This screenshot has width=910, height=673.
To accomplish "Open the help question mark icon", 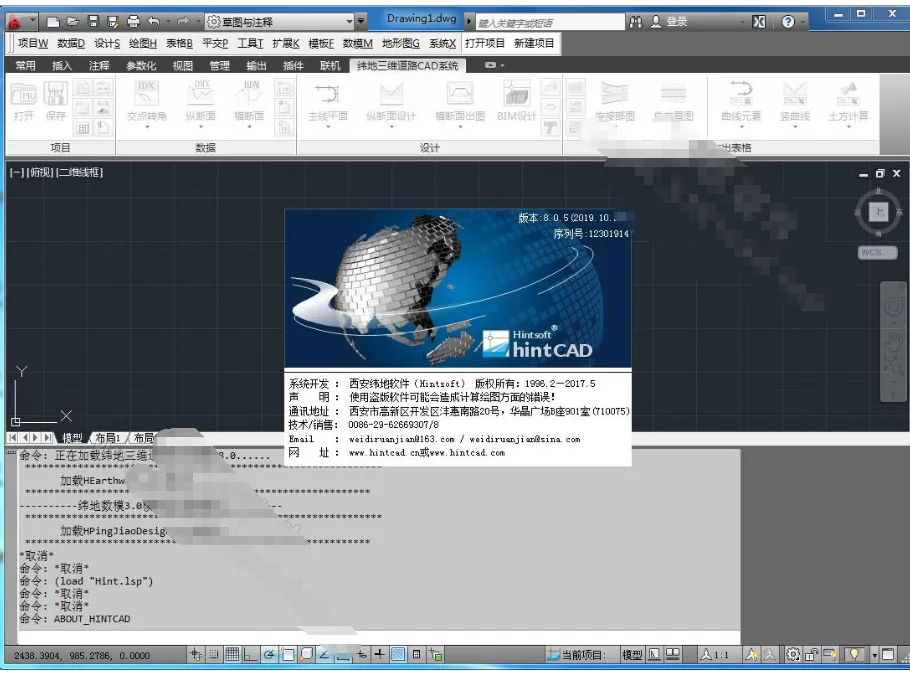I will coord(788,22).
